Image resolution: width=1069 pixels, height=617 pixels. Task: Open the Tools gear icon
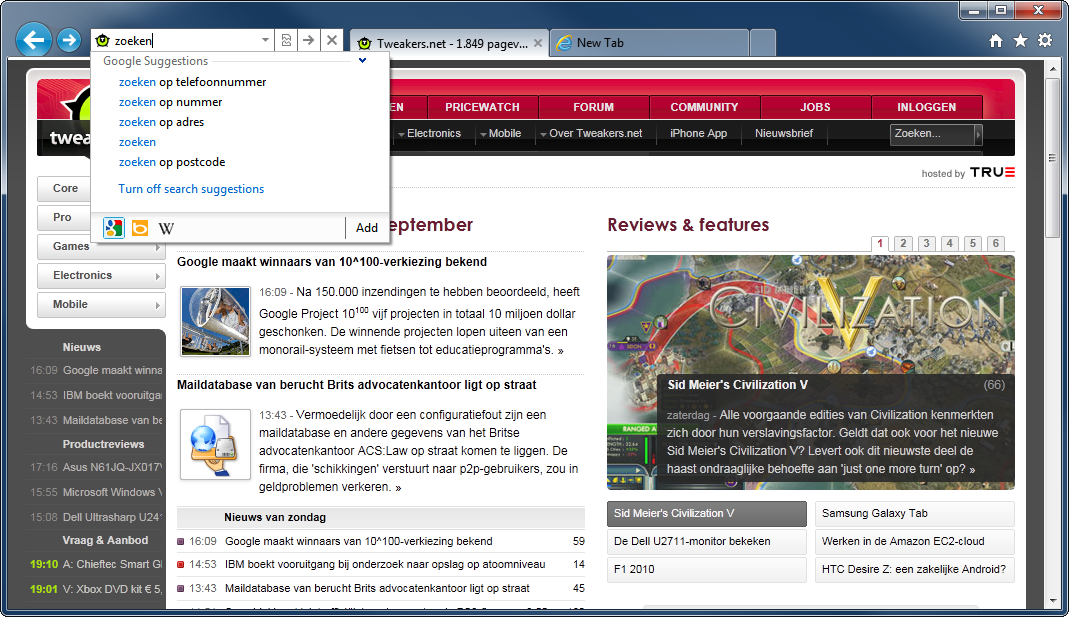click(x=1045, y=41)
